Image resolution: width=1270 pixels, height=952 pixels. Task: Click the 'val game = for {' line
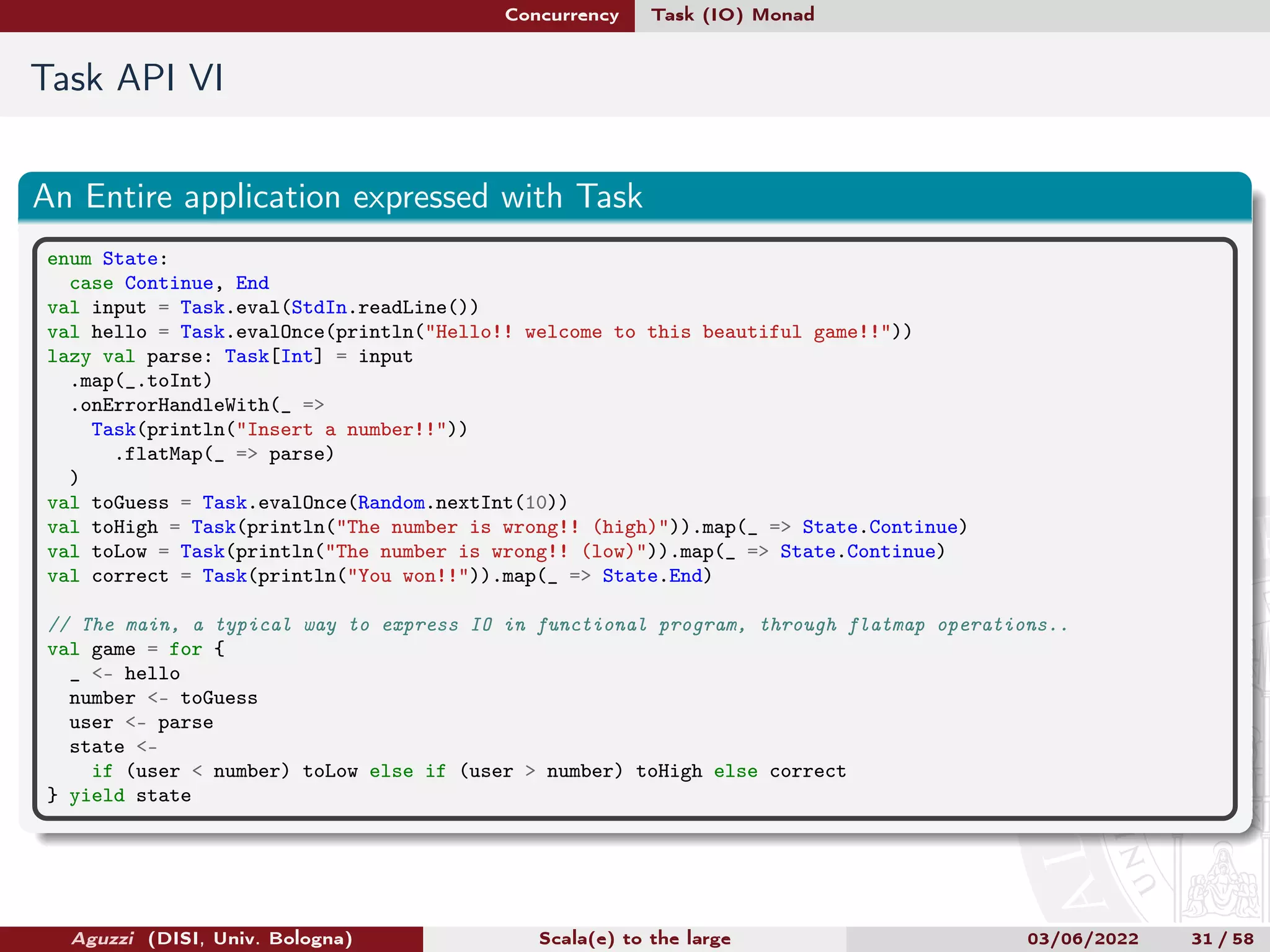point(136,650)
